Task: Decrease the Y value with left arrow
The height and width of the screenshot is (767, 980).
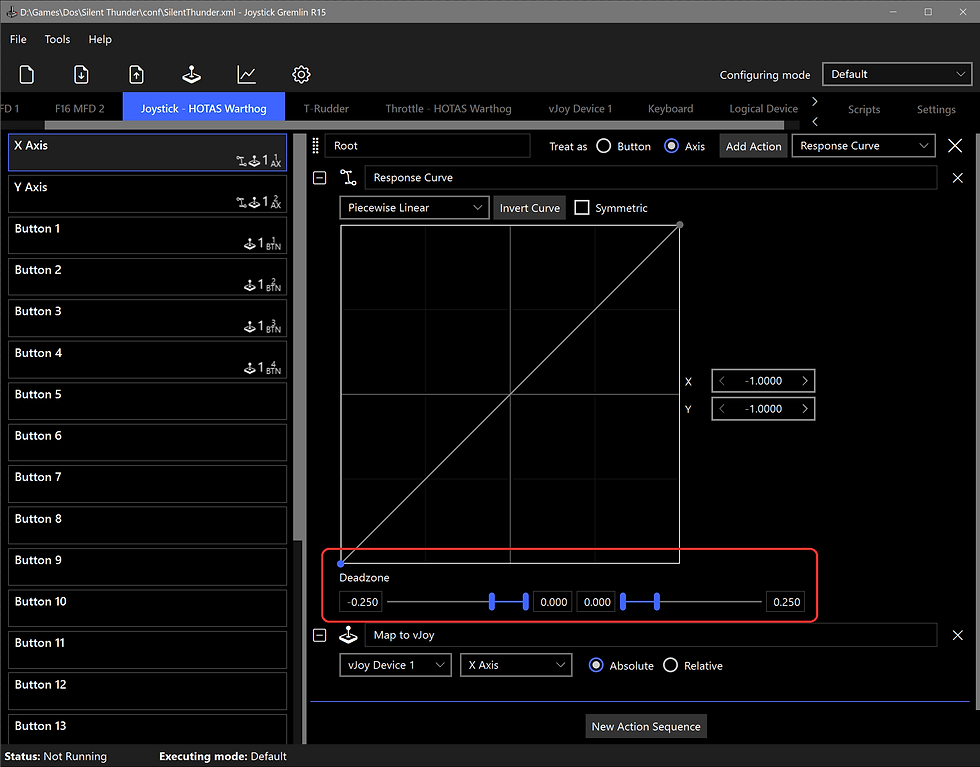Action: pos(722,409)
